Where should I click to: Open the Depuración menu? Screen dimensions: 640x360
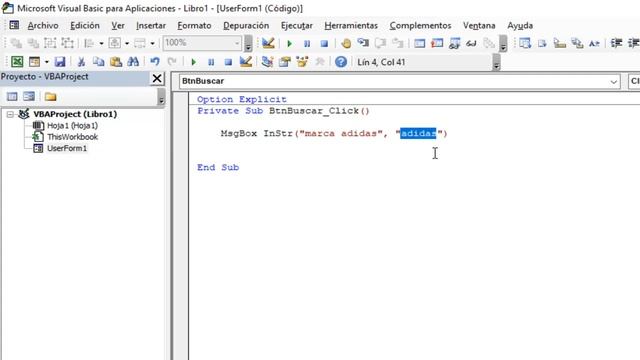pyautogui.click(x=246, y=25)
